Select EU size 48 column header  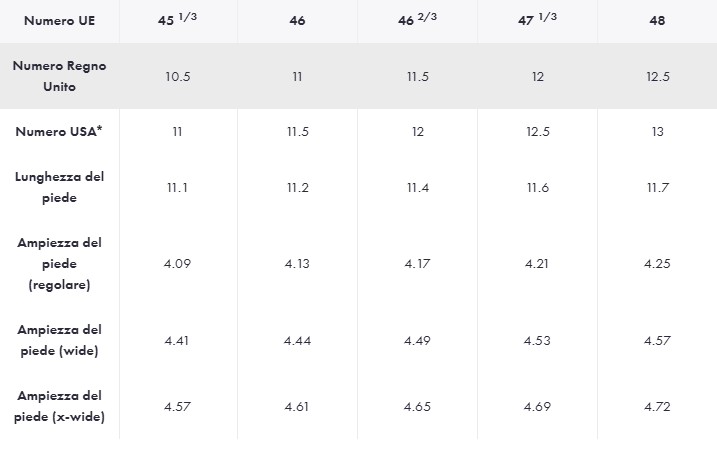657,20
